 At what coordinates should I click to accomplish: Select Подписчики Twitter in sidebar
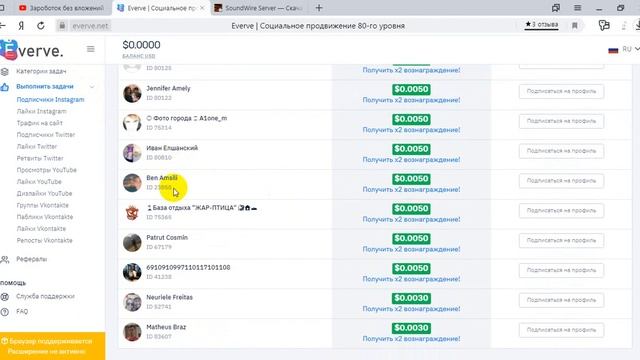point(46,135)
